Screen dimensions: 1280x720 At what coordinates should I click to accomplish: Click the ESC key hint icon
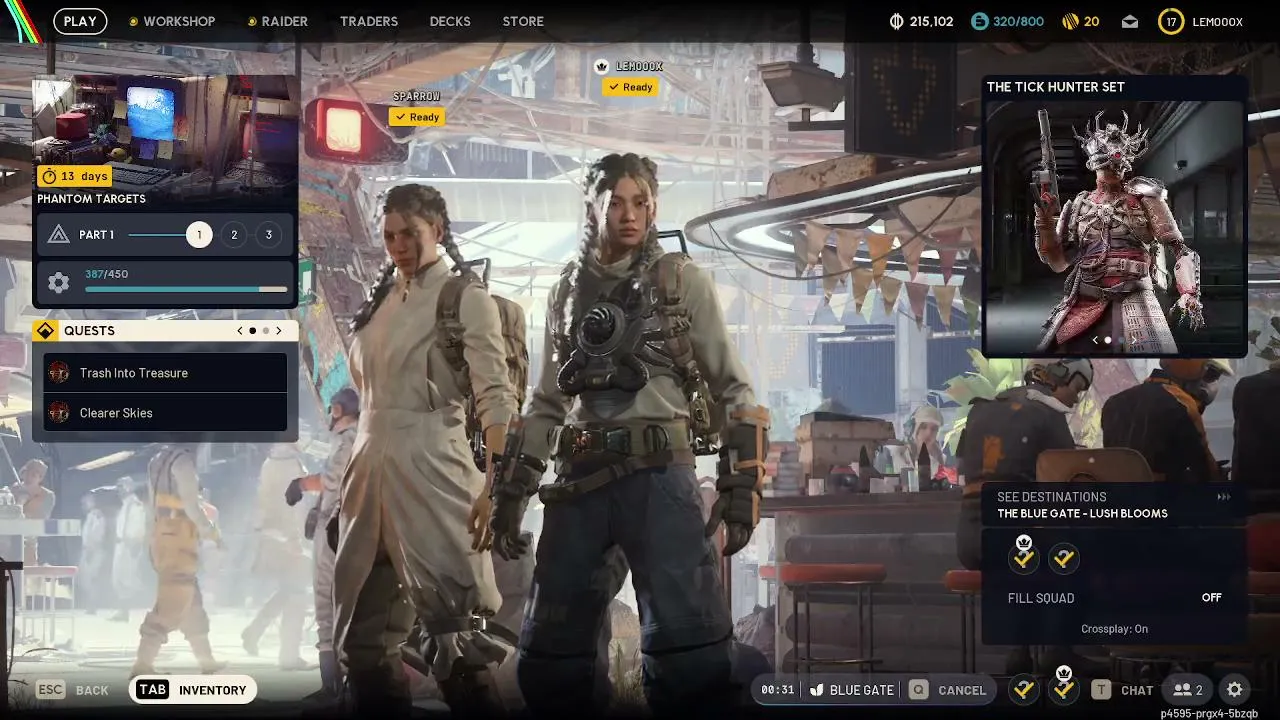pos(51,690)
